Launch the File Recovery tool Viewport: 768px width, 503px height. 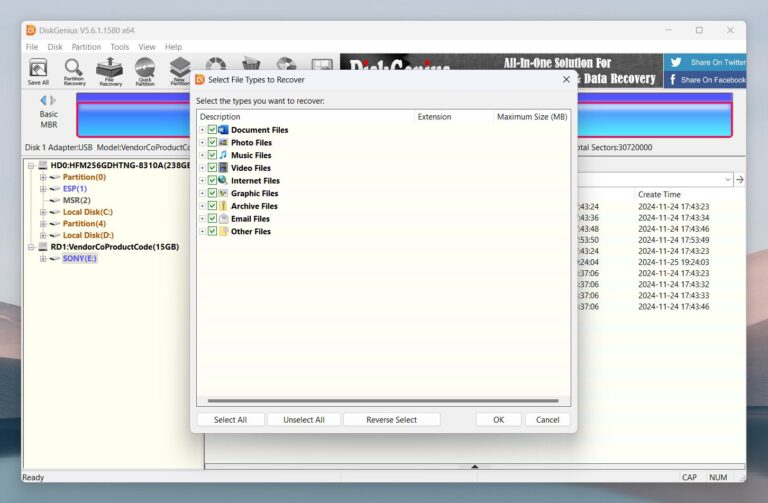[x=110, y=72]
